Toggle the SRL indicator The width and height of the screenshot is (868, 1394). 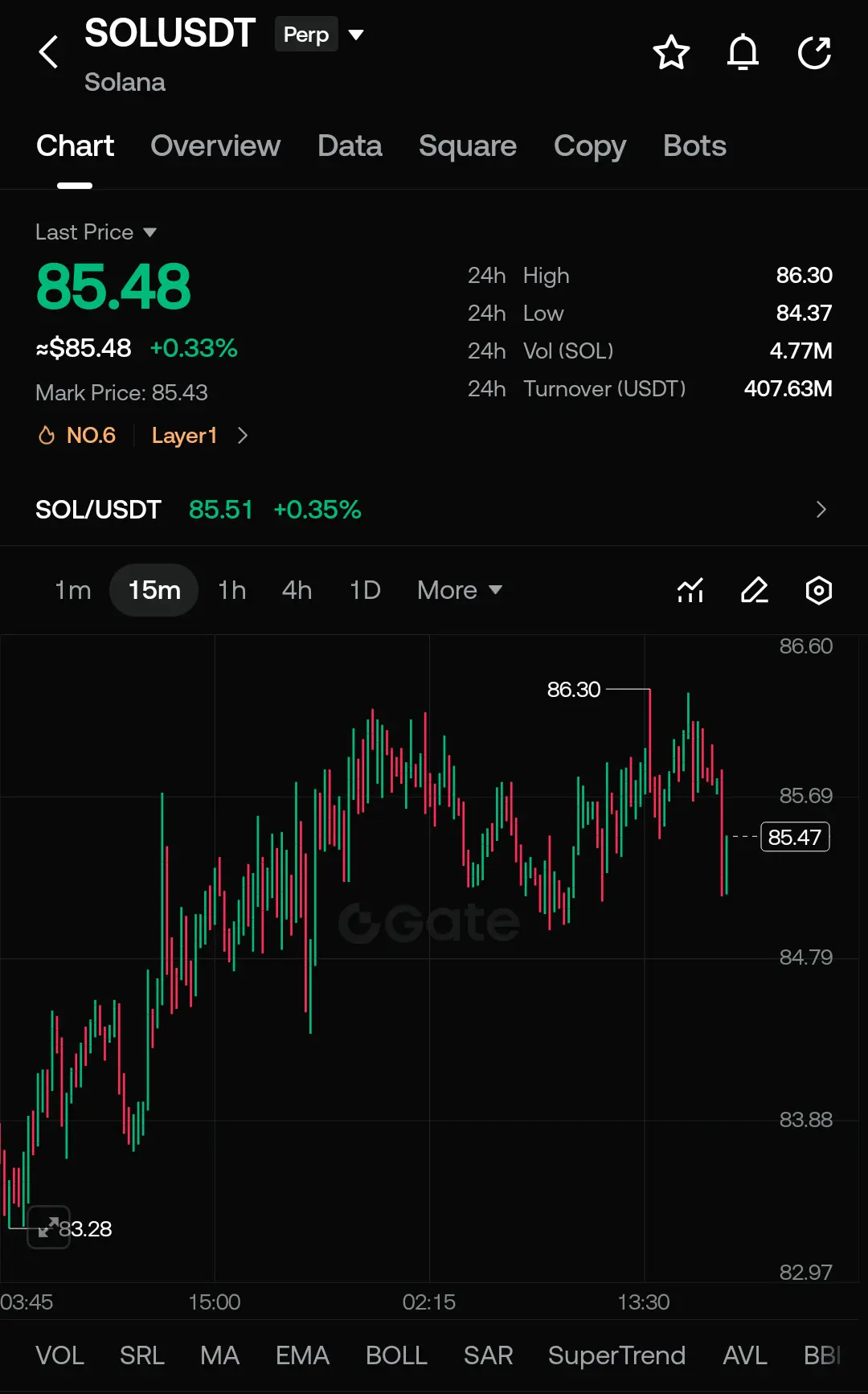point(141,1355)
